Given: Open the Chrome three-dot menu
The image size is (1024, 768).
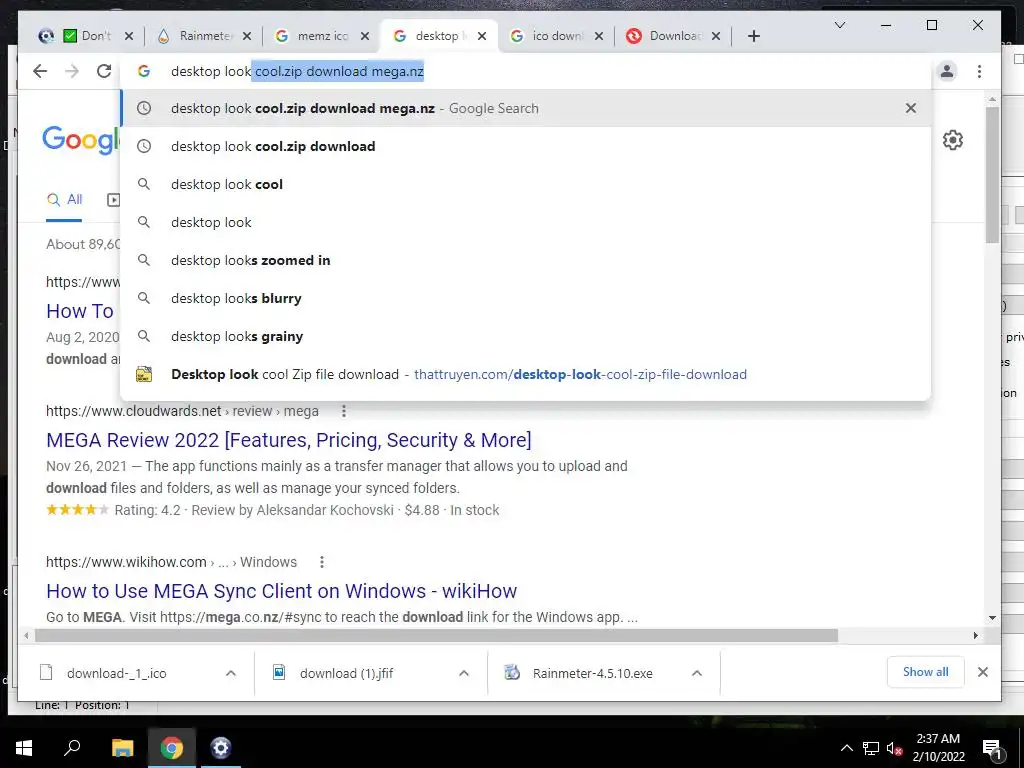Looking at the screenshot, I should click(x=979, y=71).
